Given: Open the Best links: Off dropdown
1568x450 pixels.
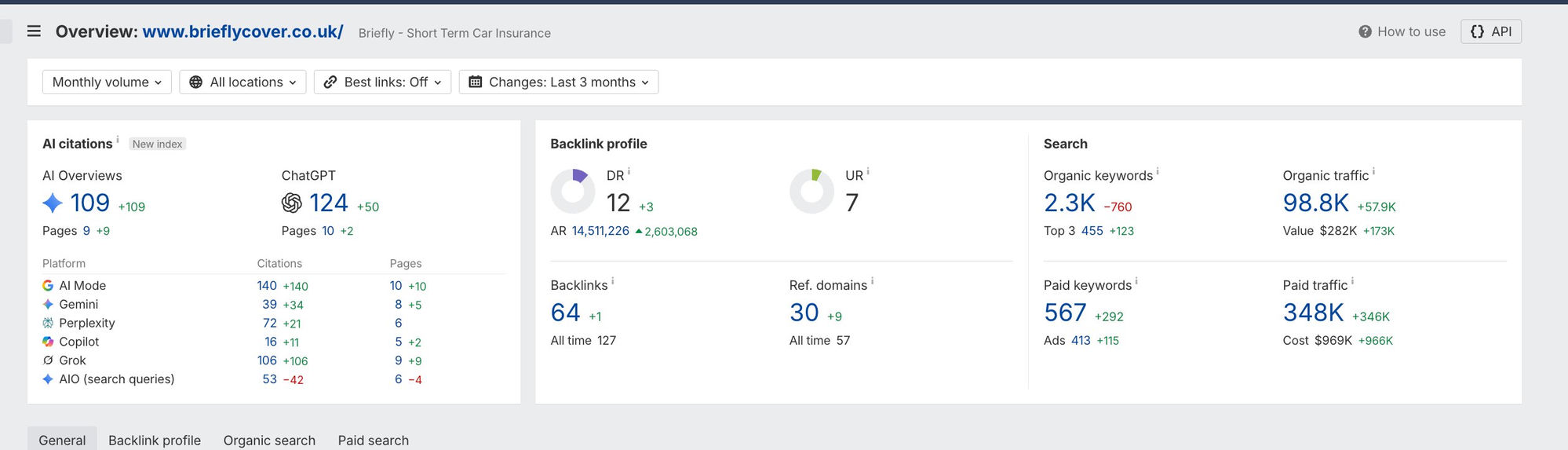Looking at the screenshot, I should pos(382,82).
